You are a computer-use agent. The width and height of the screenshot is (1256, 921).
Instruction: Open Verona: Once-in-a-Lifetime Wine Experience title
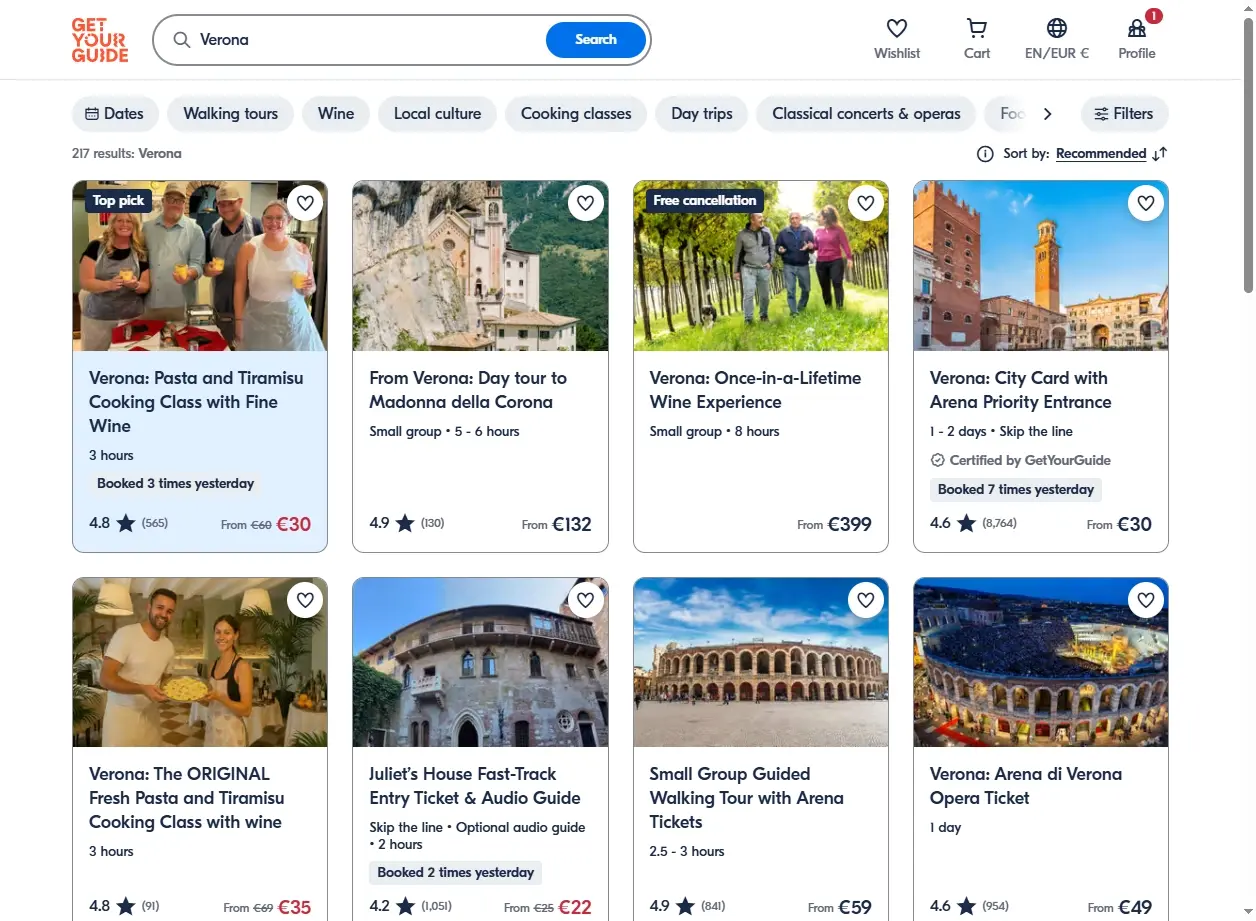(x=755, y=390)
